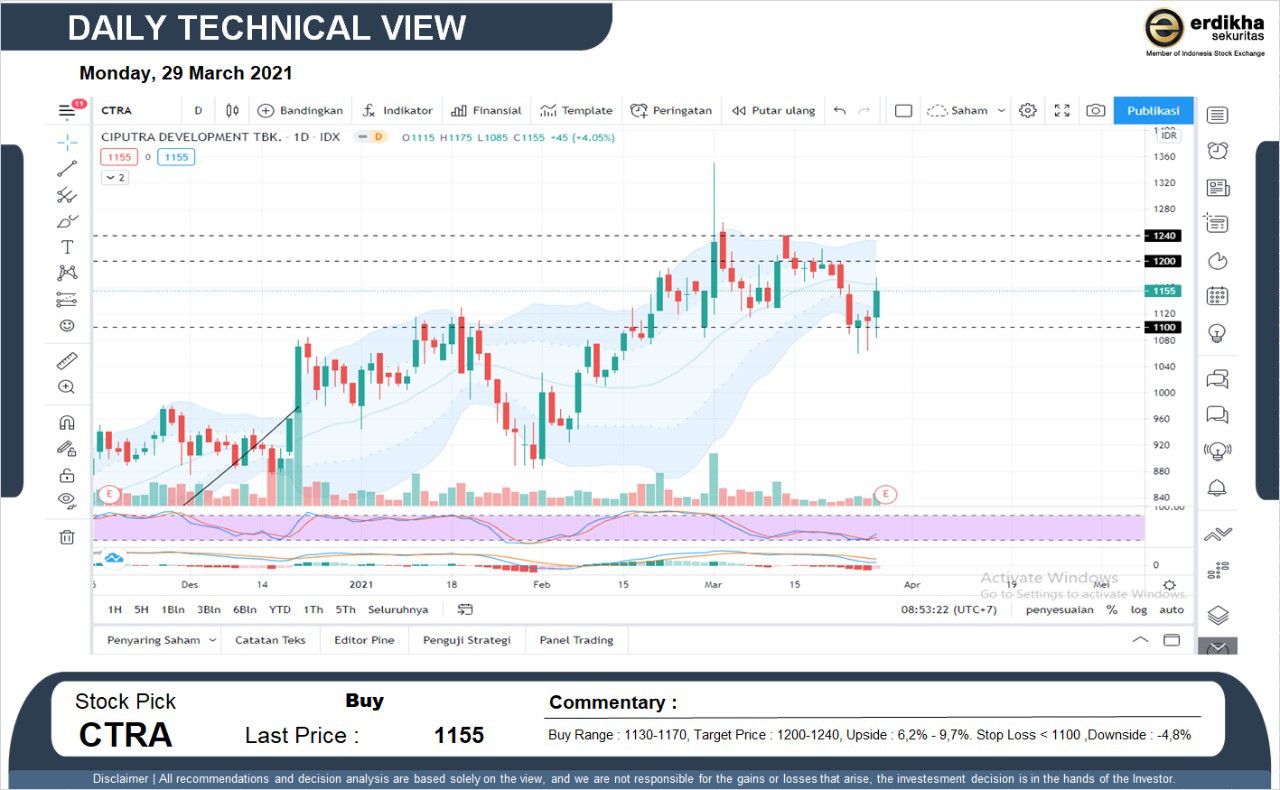Viewport: 1280px width, 790px height.
Task: Open the alarm clock alerts panel
Action: click(1217, 151)
